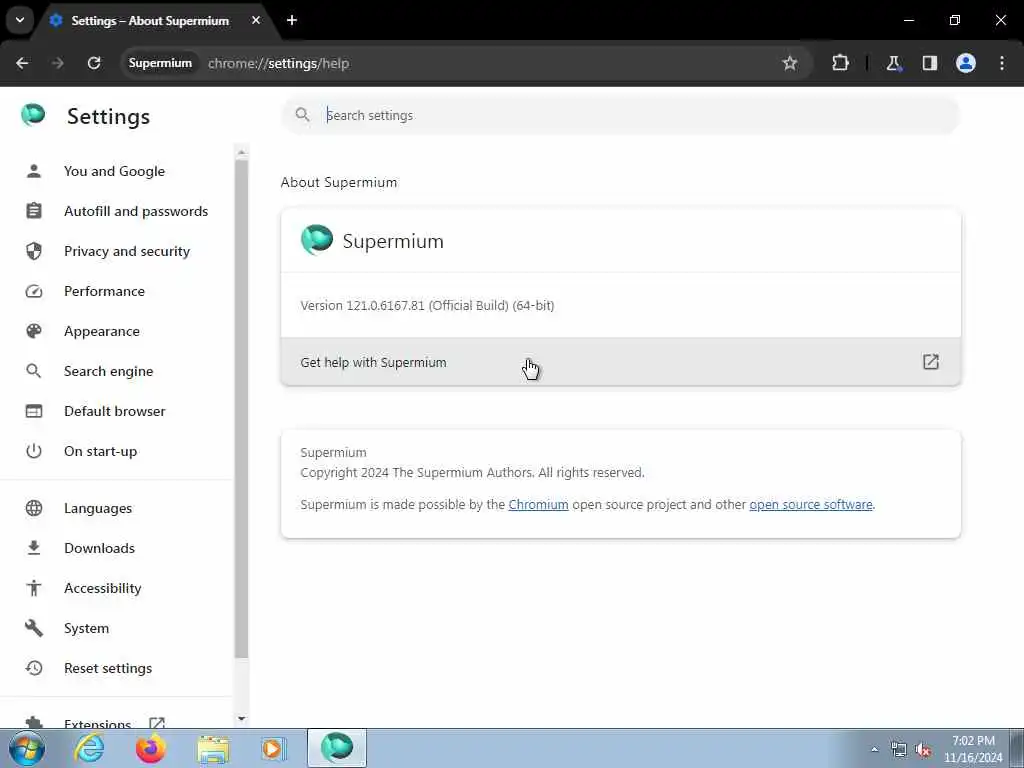Open Default browser settings

click(x=115, y=411)
